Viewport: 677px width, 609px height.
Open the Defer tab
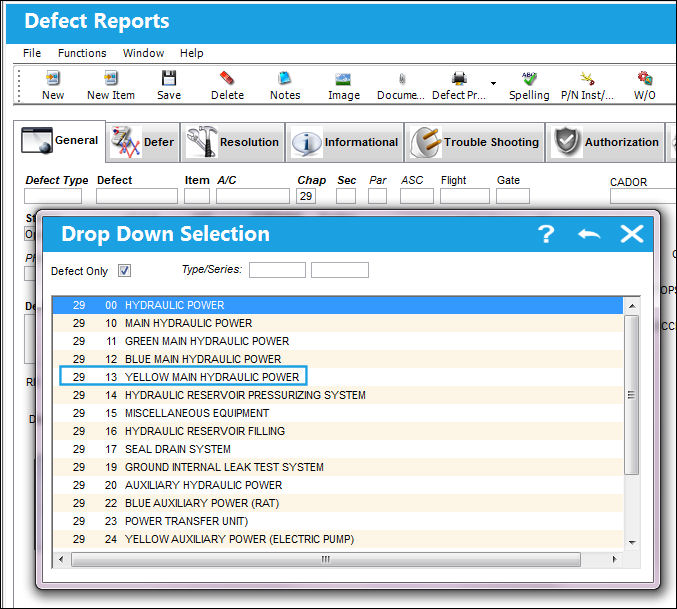(x=143, y=142)
